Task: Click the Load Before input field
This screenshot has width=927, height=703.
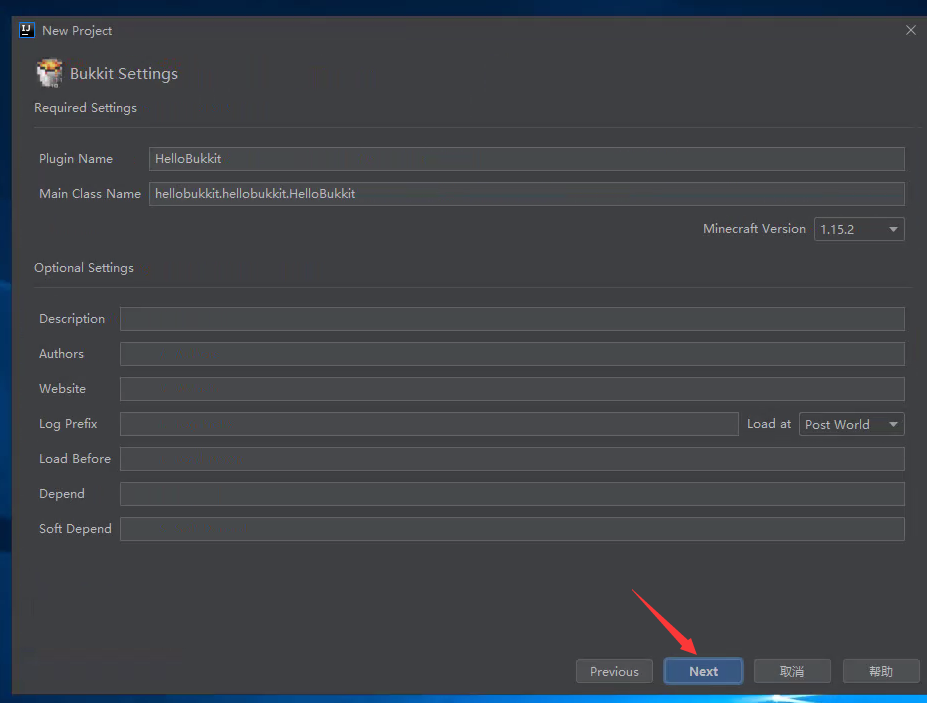Action: point(512,459)
